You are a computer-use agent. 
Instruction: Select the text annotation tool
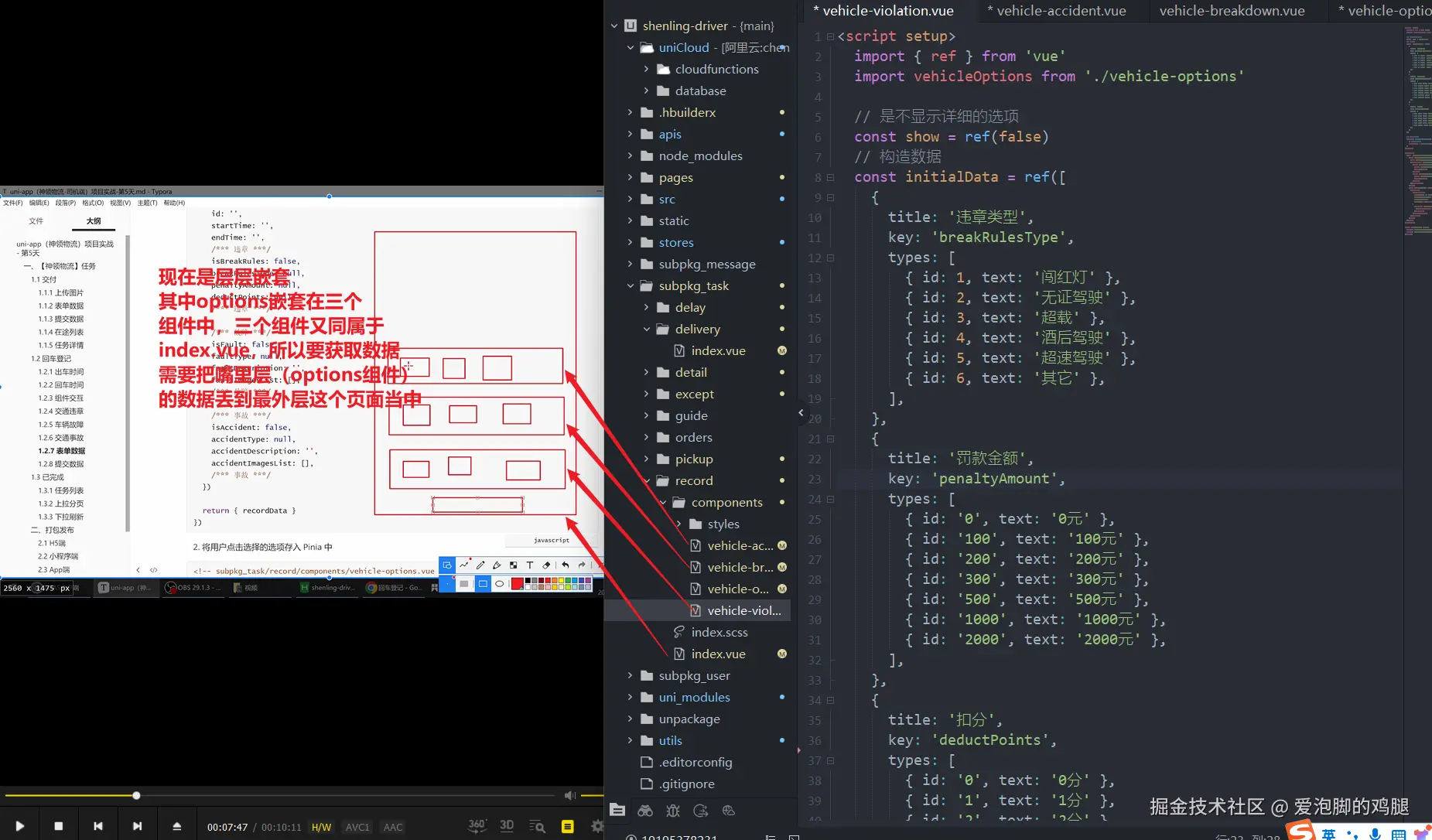(x=530, y=565)
